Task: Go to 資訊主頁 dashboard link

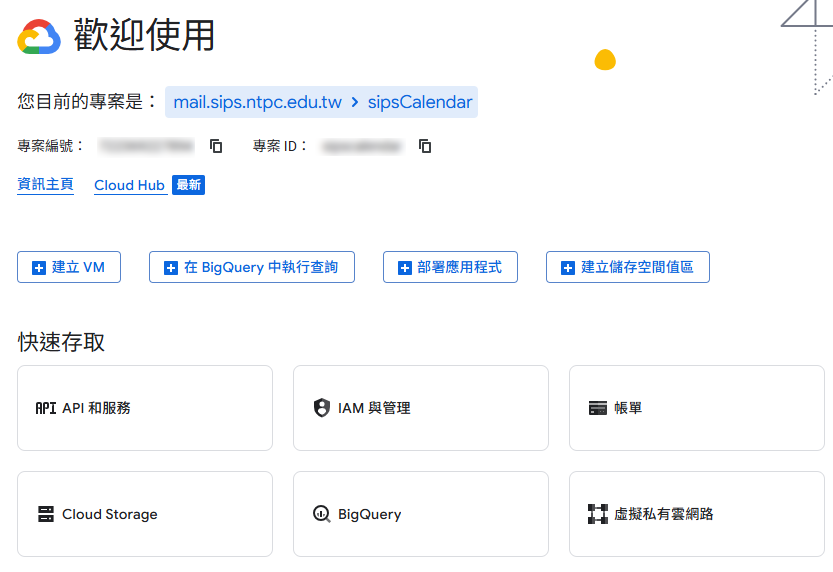Action: [45, 185]
